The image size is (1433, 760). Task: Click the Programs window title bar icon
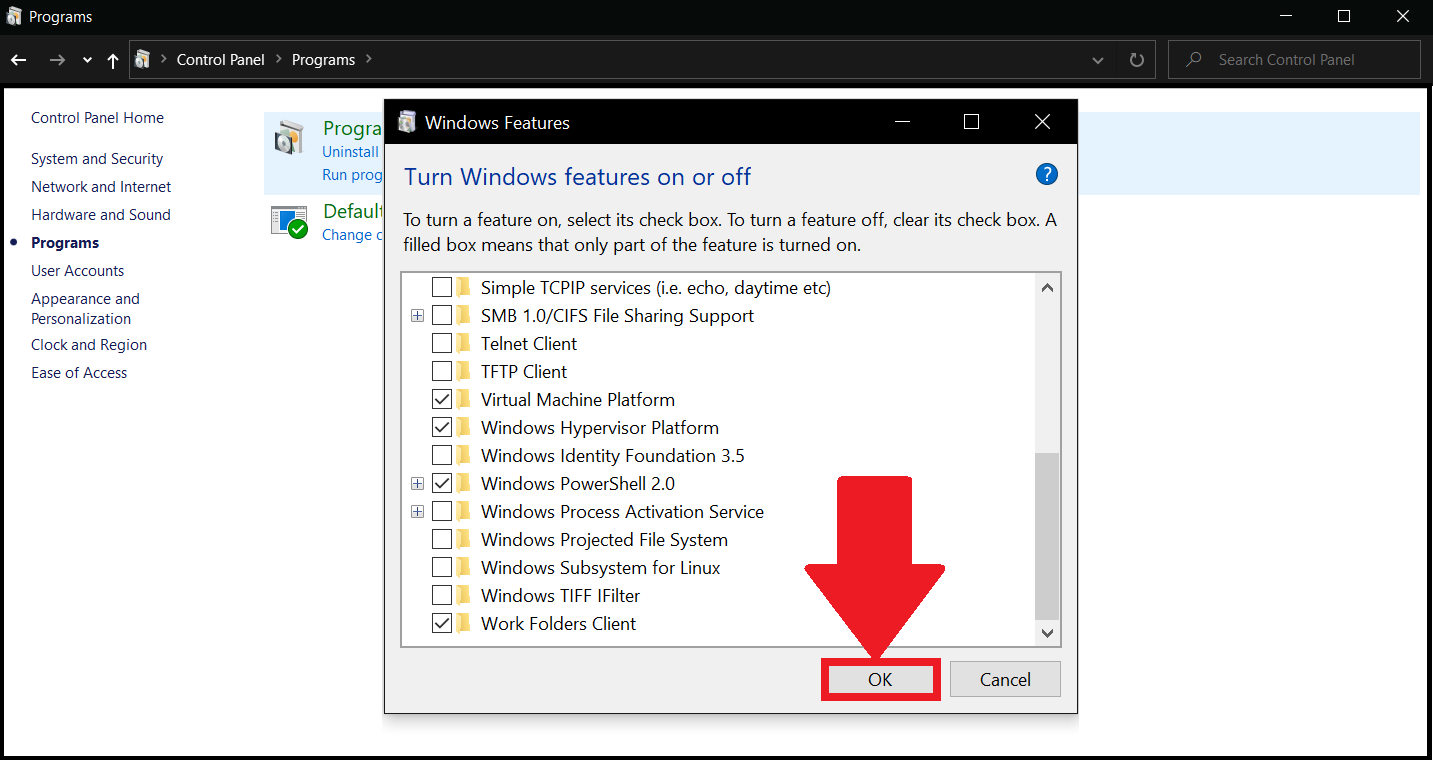[x=14, y=16]
